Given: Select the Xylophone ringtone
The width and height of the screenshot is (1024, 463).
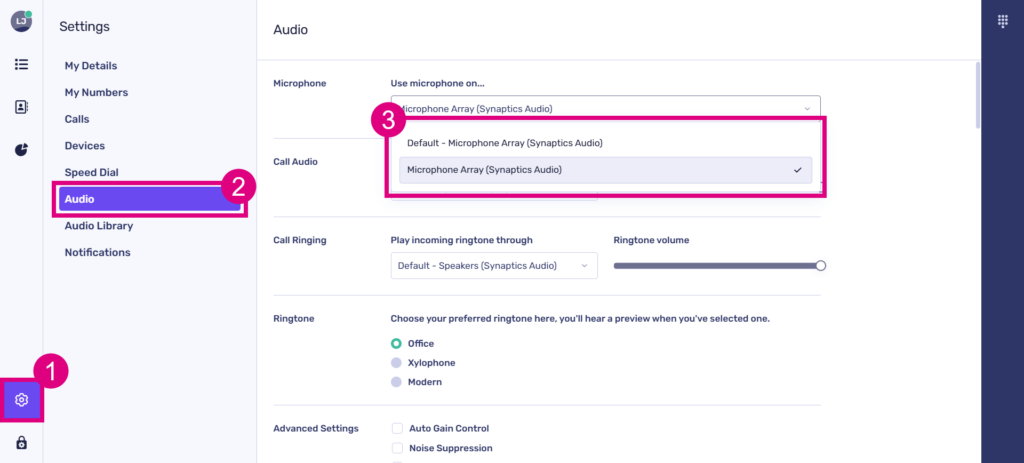Looking at the screenshot, I should [396, 363].
